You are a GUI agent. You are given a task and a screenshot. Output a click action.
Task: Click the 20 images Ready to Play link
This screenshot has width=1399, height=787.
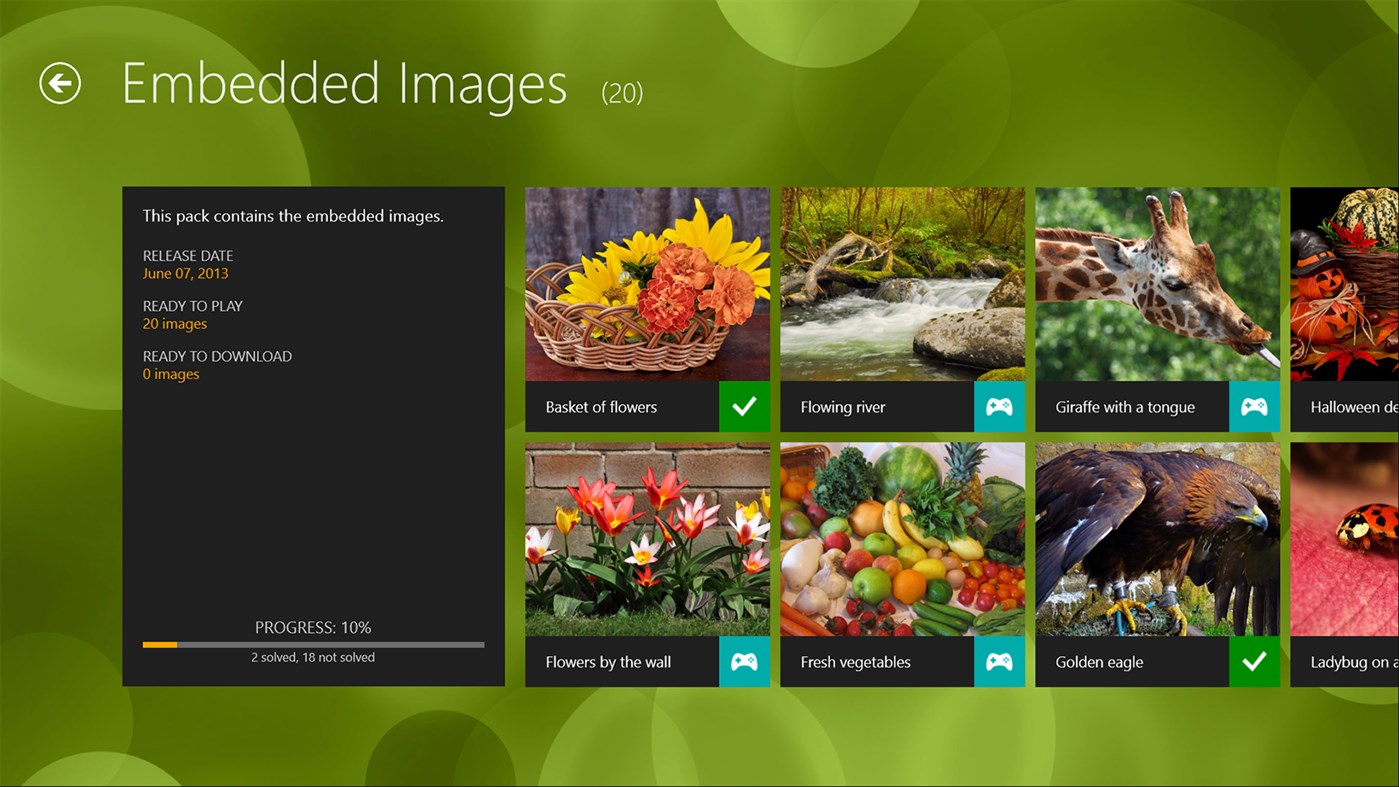pyautogui.click(x=174, y=323)
